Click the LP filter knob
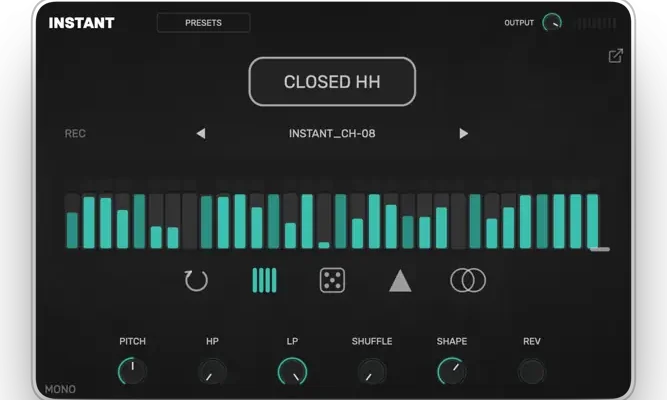 pos(292,371)
